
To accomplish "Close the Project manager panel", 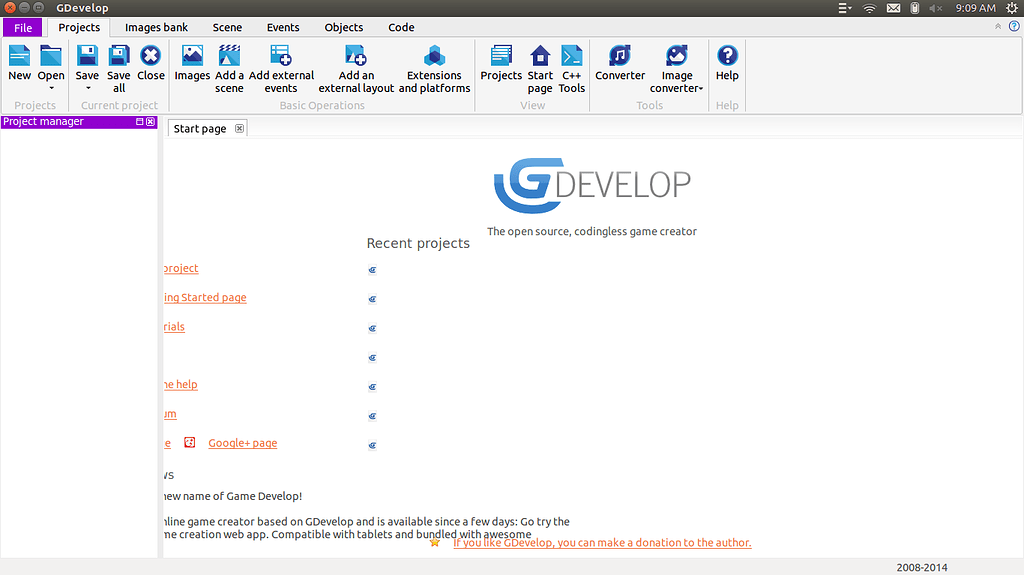I will pos(151,122).
